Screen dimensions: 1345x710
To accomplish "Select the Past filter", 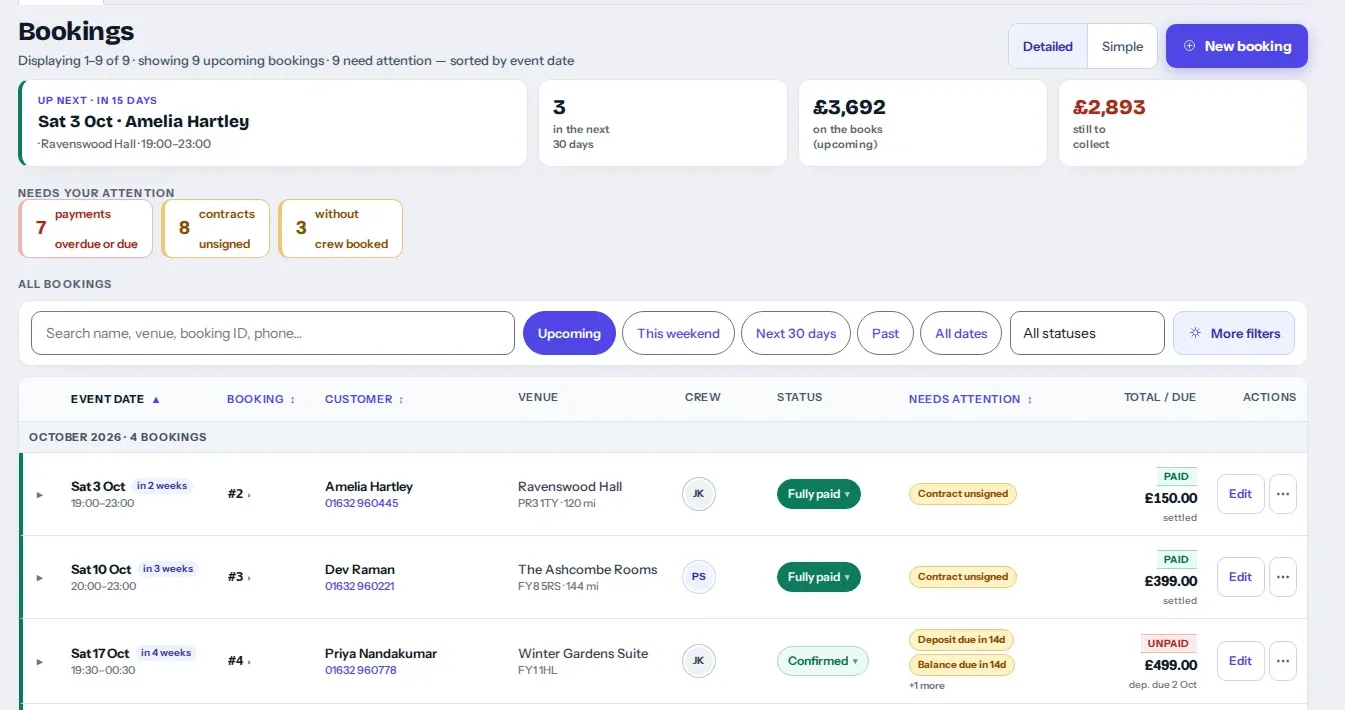I will (x=885, y=333).
